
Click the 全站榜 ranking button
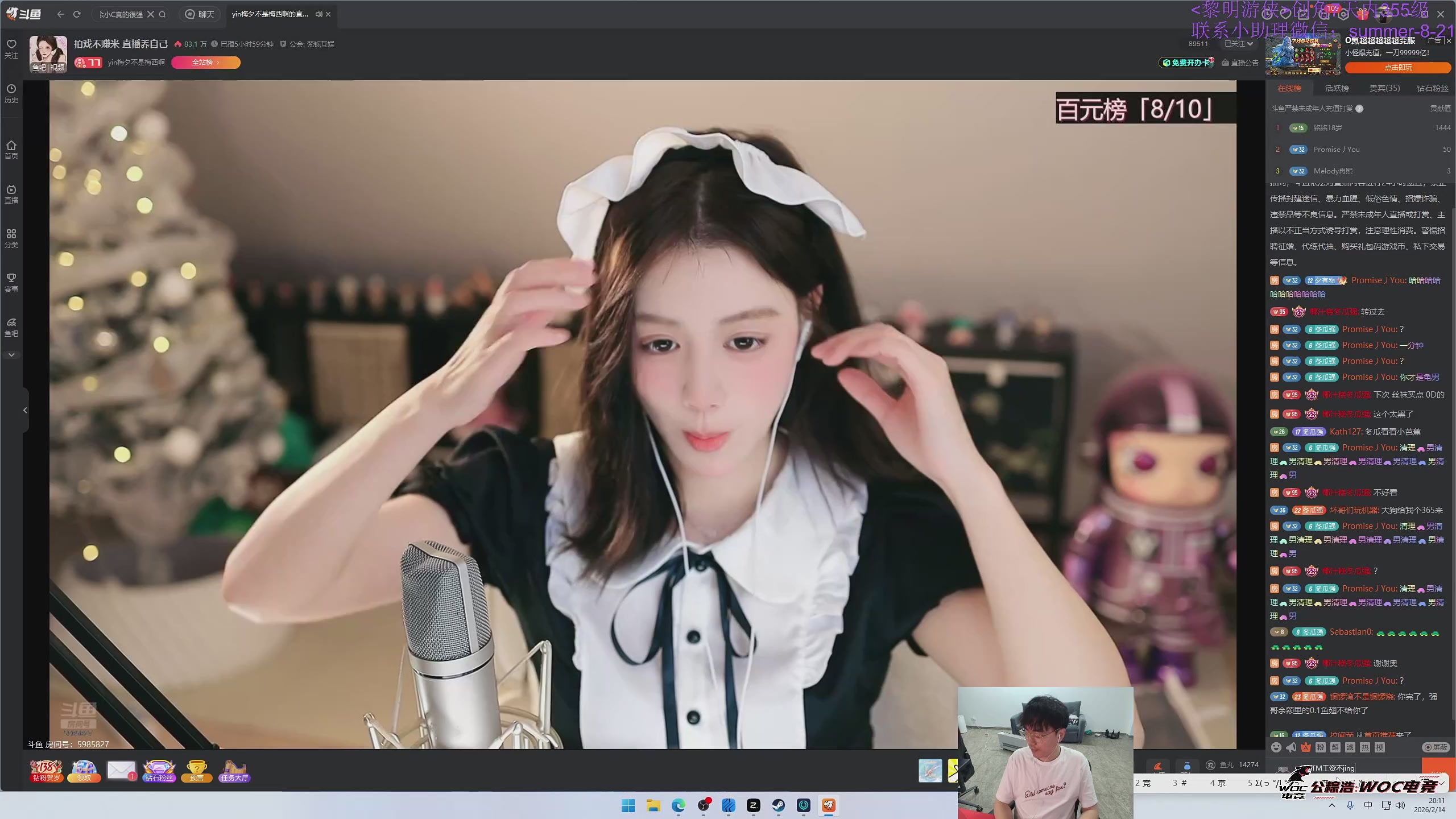pos(205,63)
